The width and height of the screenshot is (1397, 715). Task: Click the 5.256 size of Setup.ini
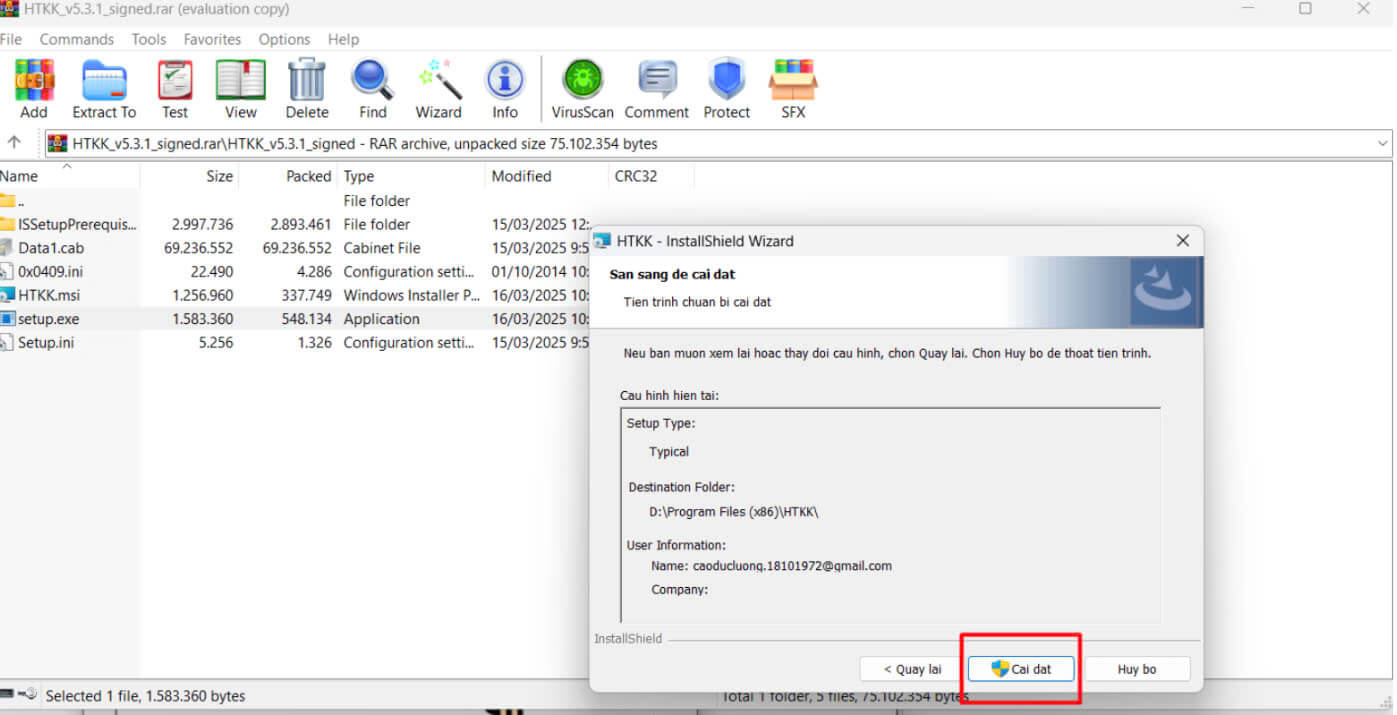[x=216, y=342]
